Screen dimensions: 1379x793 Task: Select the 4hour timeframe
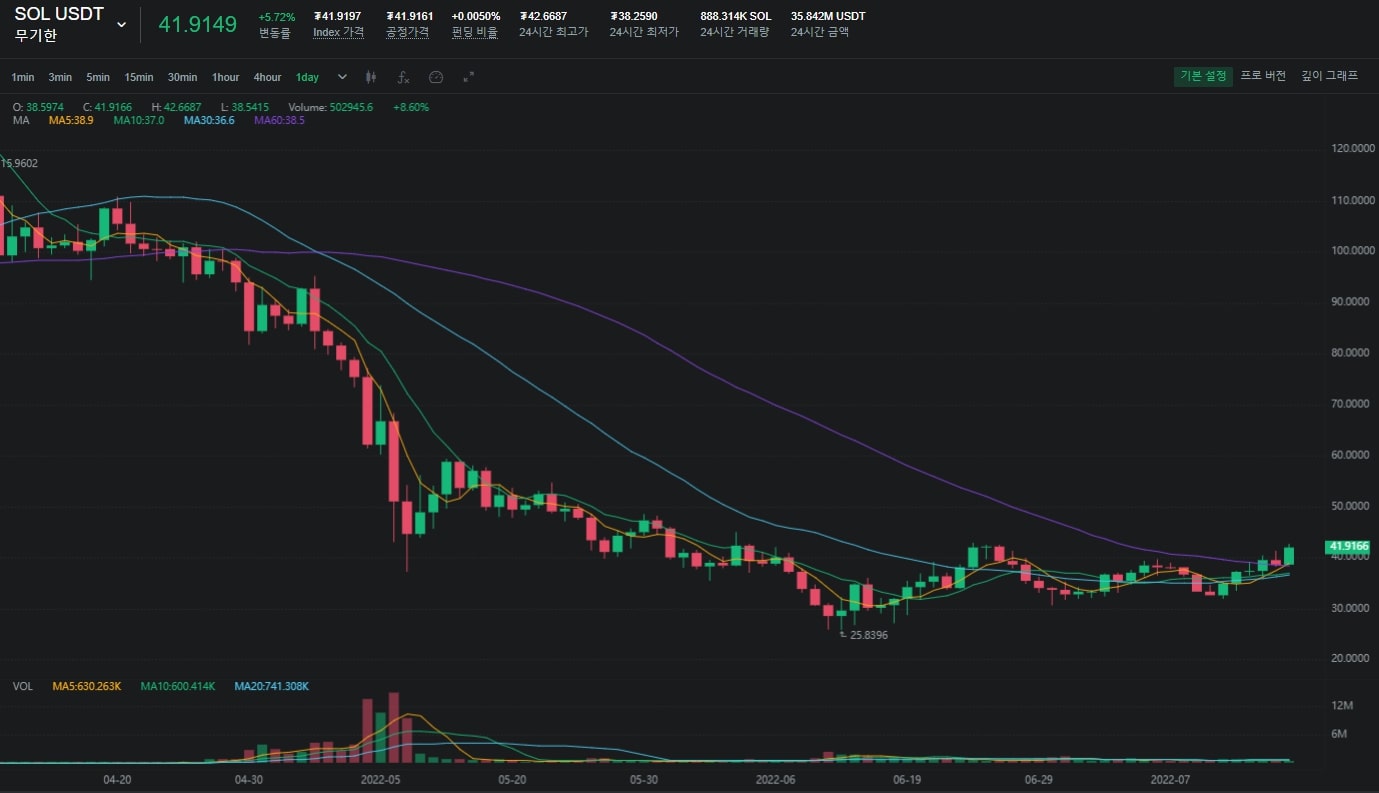pyautogui.click(x=267, y=77)
